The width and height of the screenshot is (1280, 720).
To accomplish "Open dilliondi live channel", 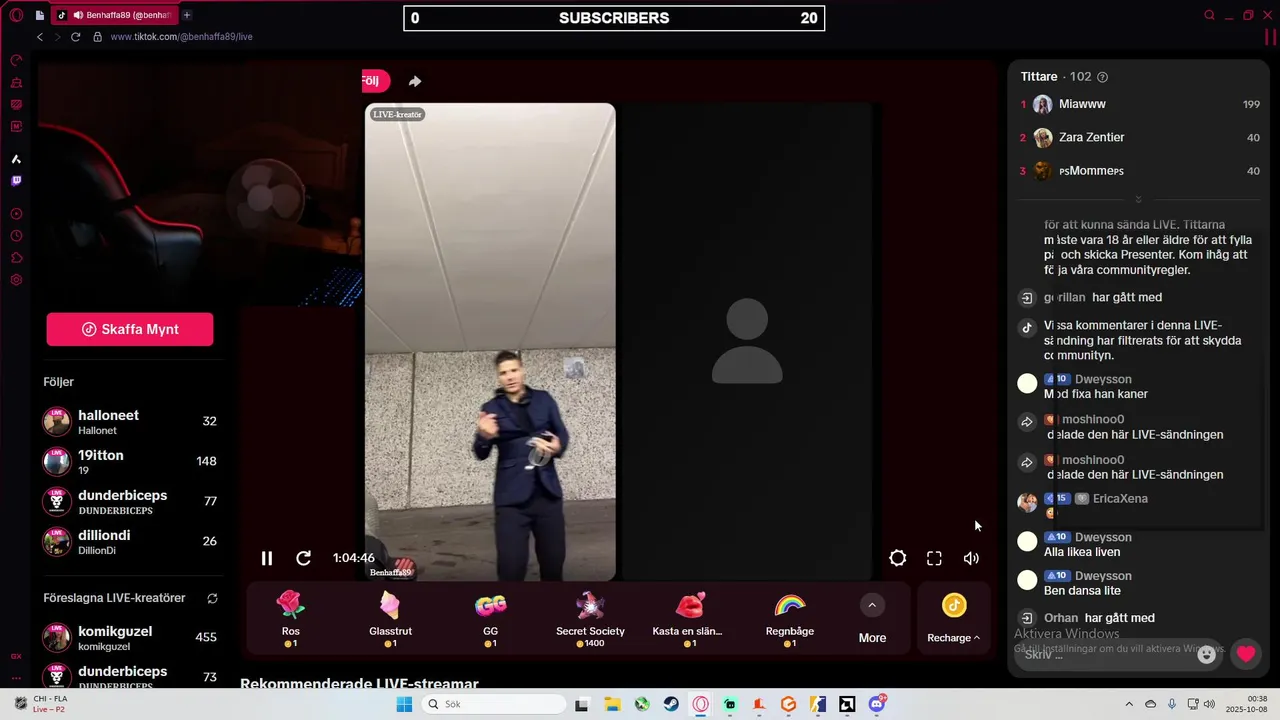I will pyautogui.click(x=130, y=541).
